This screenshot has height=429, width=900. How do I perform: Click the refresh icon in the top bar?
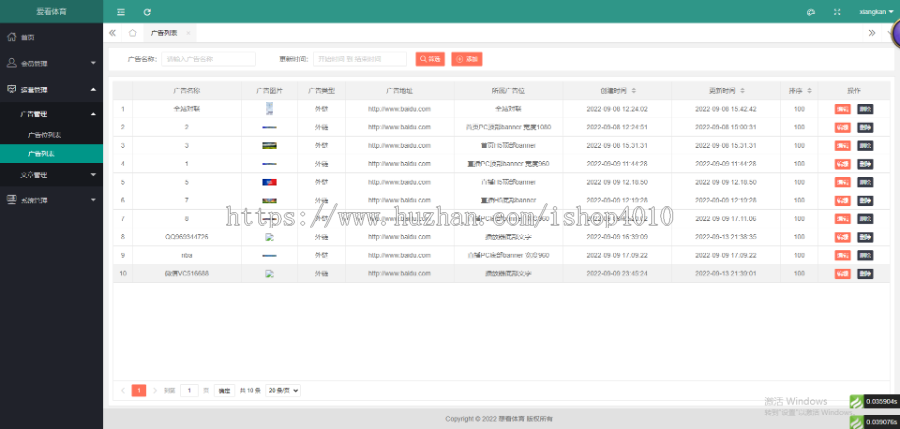click(148, 11)
